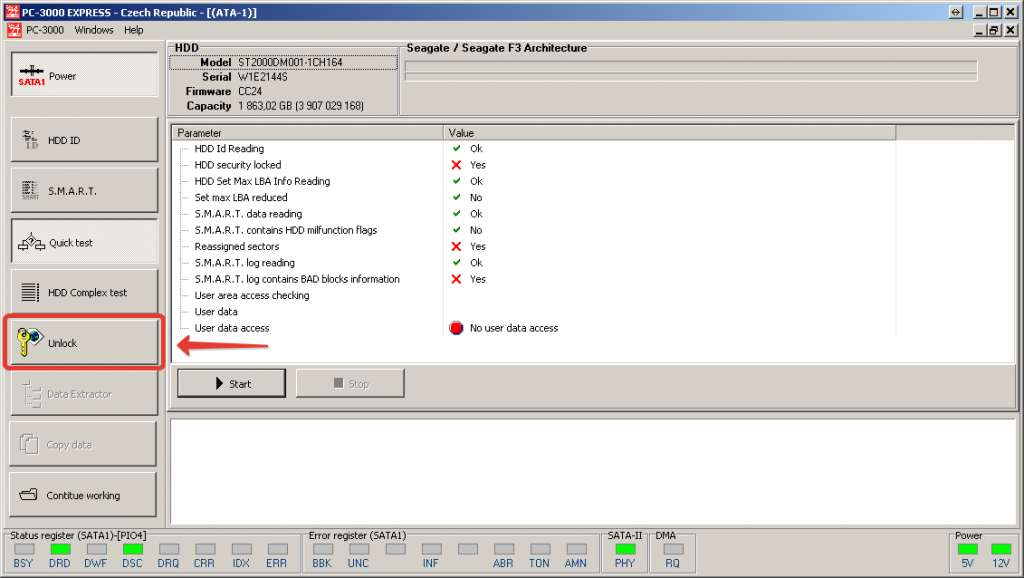Click the Quick test scales icon

pos(31,242)
